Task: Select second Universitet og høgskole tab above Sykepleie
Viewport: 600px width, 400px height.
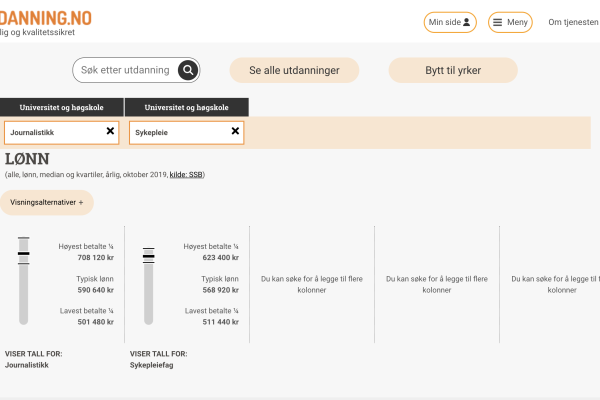Action: (187, 107)
